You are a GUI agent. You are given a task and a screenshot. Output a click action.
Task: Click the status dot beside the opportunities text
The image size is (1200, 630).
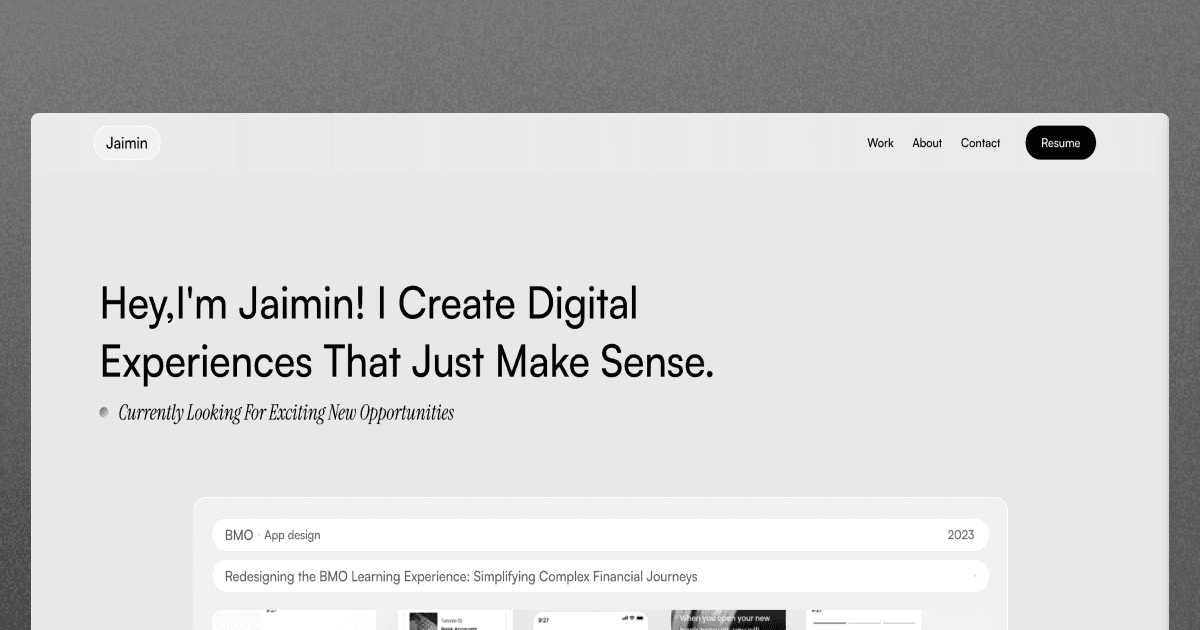point(105,411)
